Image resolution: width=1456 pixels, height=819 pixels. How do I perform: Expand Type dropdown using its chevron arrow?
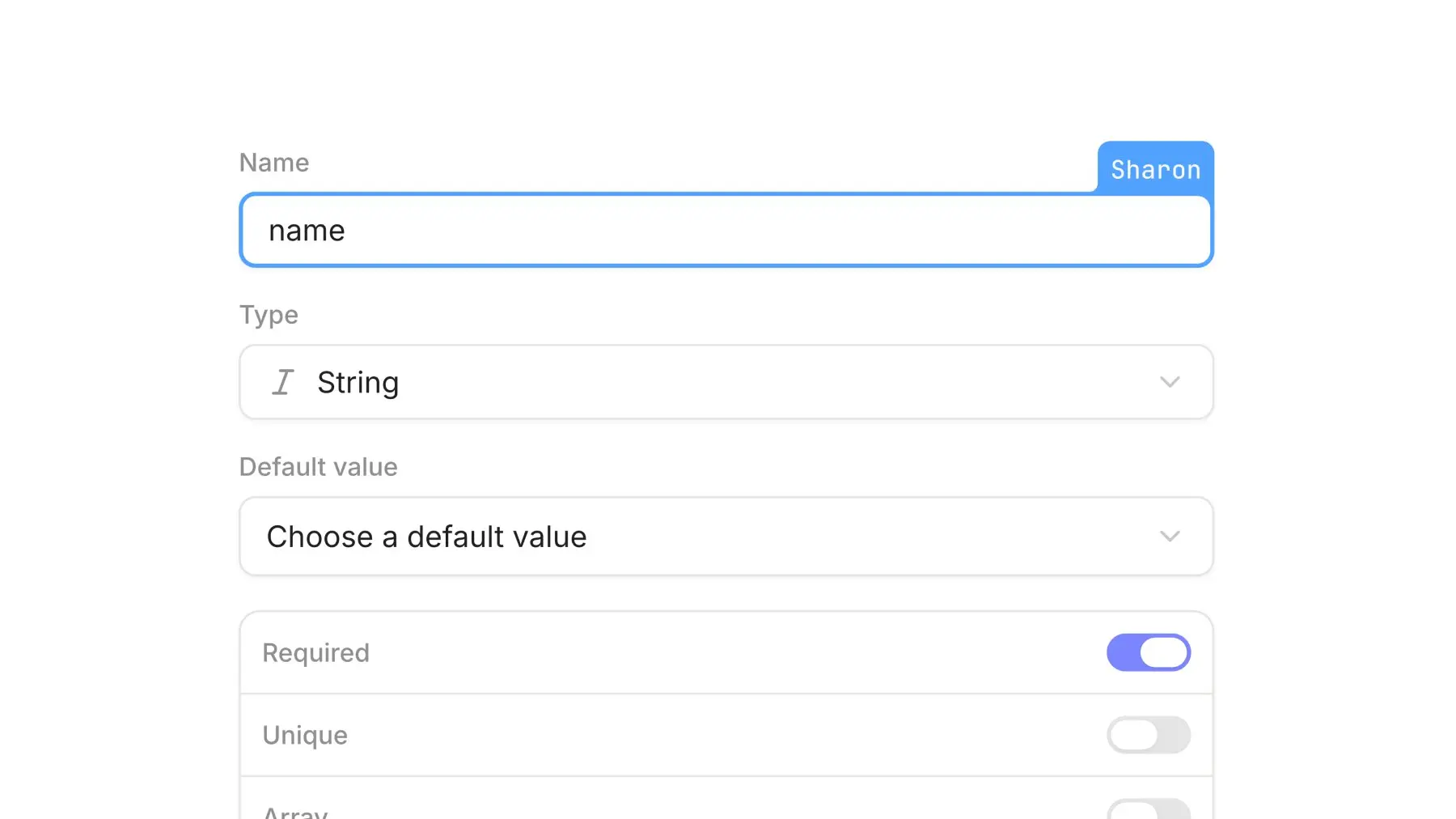1170,382
